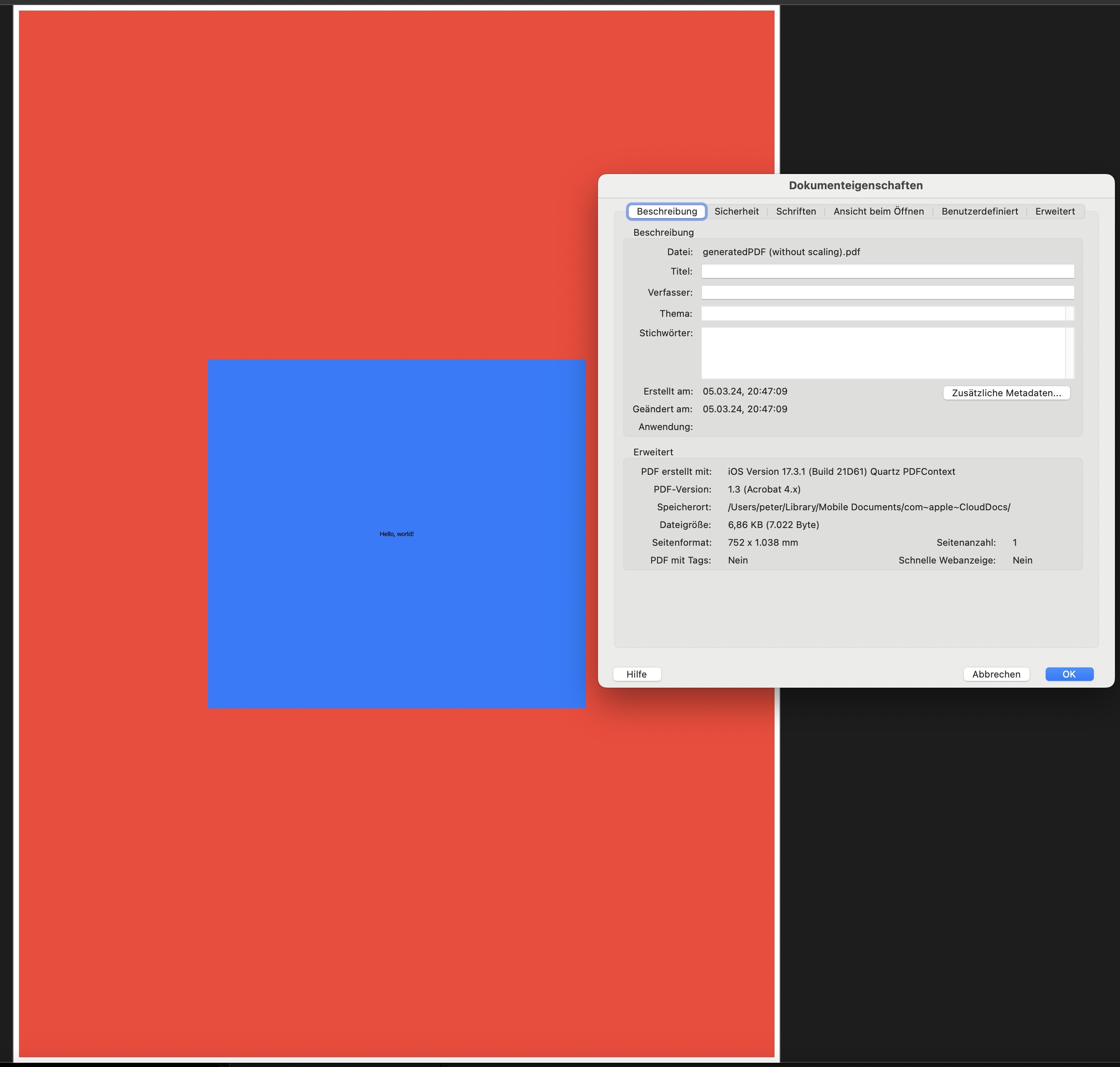Go to the Benutzerdefiniert tab
The height and width of the screenshot is (1067, 1120).
[979, 211]
